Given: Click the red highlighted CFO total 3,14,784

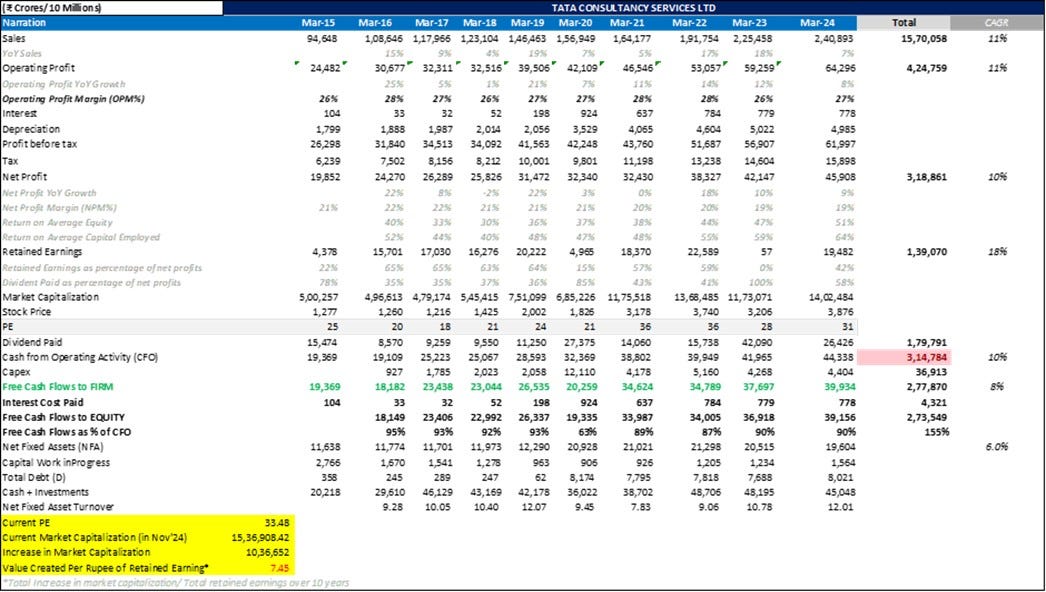Looking at the screenshot, I should point(904,357).
